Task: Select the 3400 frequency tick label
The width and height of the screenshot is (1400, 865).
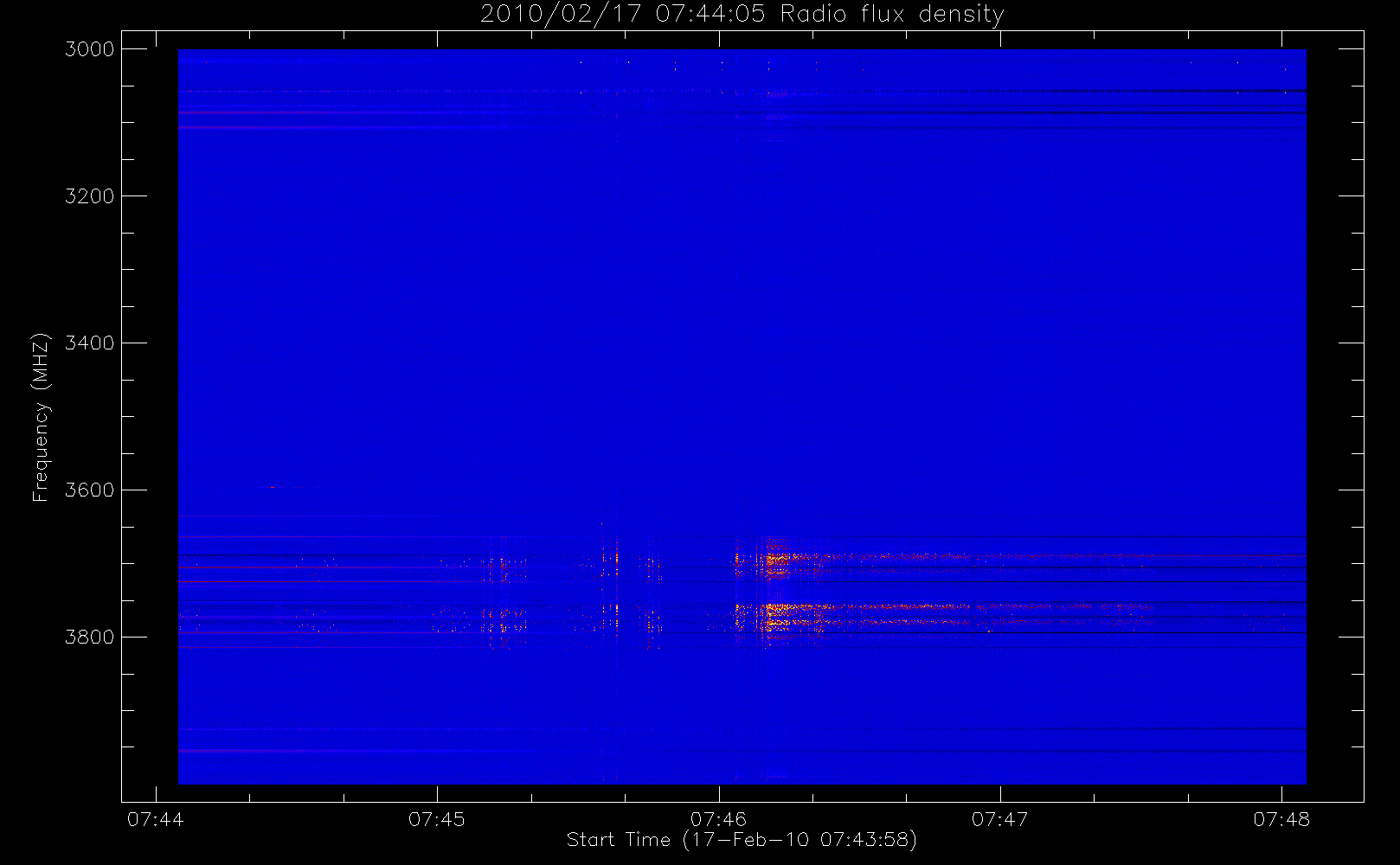Action: 90,343
